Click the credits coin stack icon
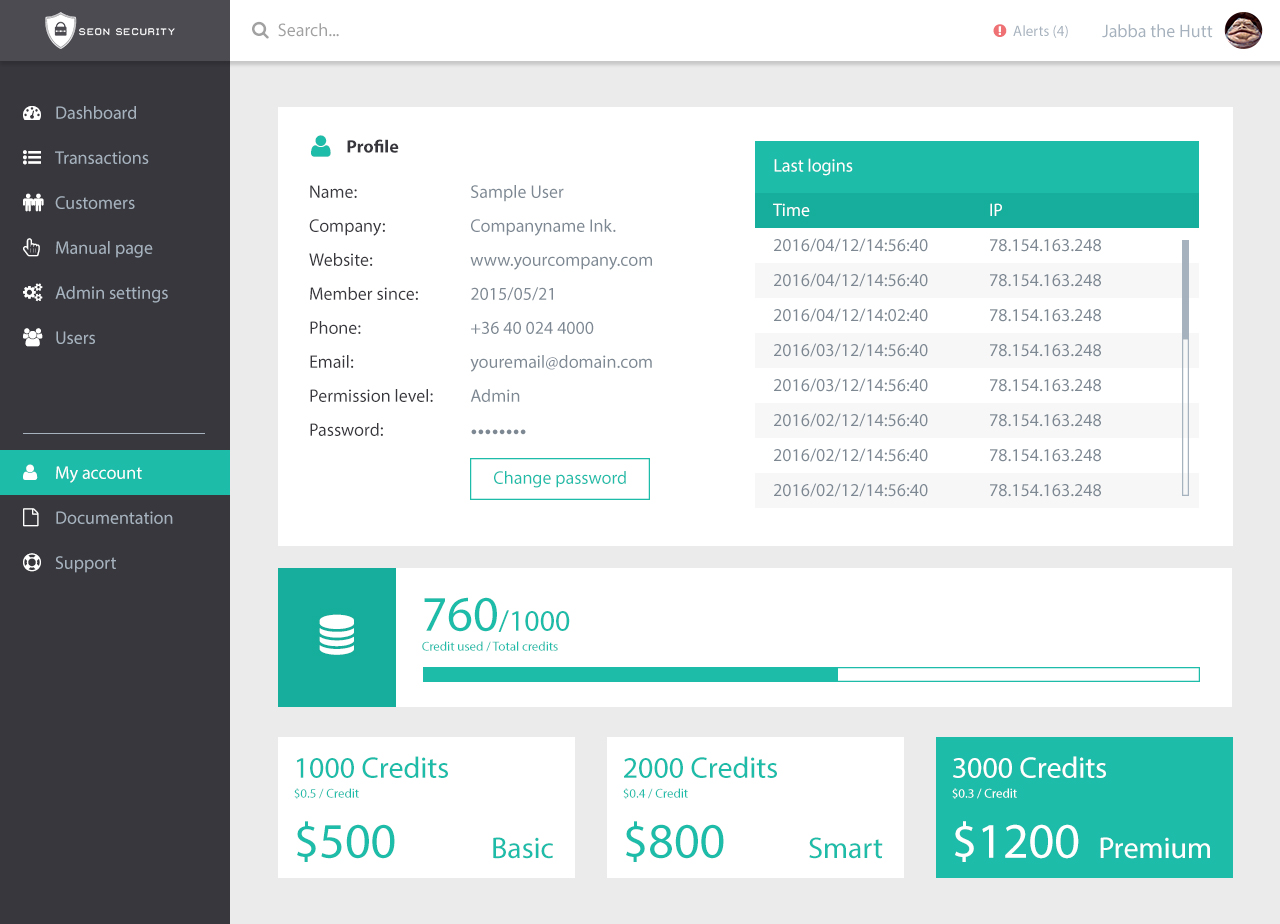1280x924 pixels. coord(337,636)
